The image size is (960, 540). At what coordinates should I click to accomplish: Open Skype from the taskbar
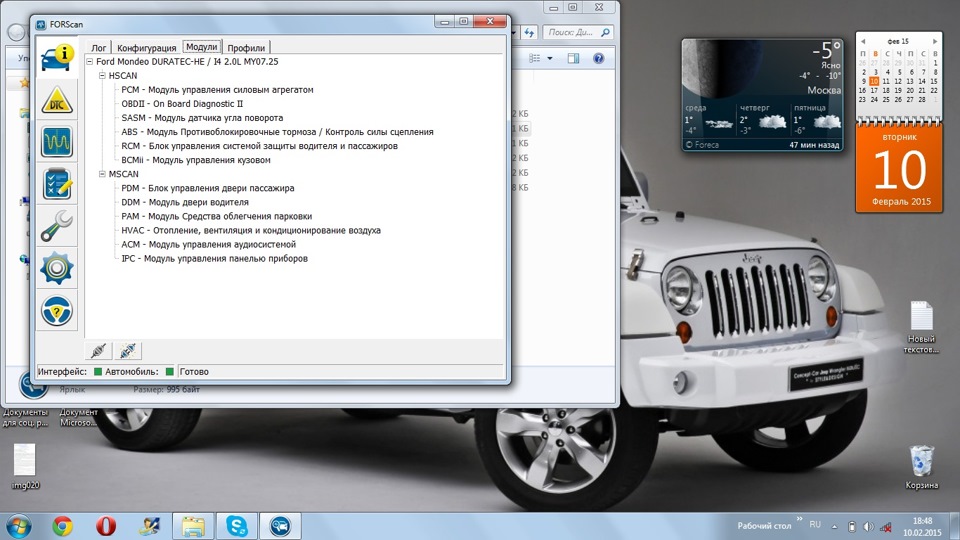(237, 527)
